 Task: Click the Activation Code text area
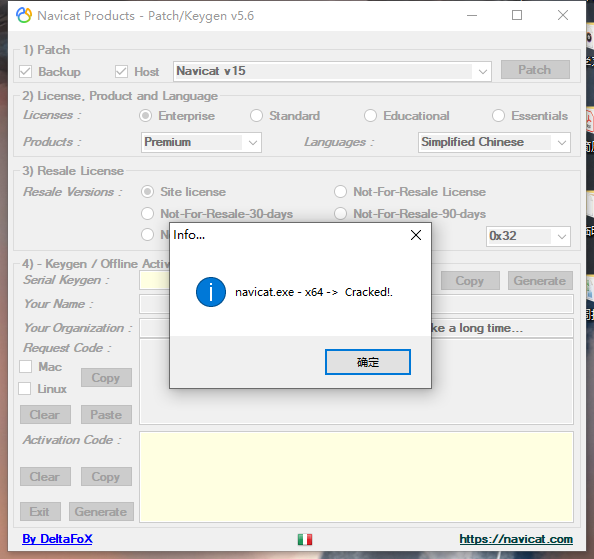click(x=356, y=477)
